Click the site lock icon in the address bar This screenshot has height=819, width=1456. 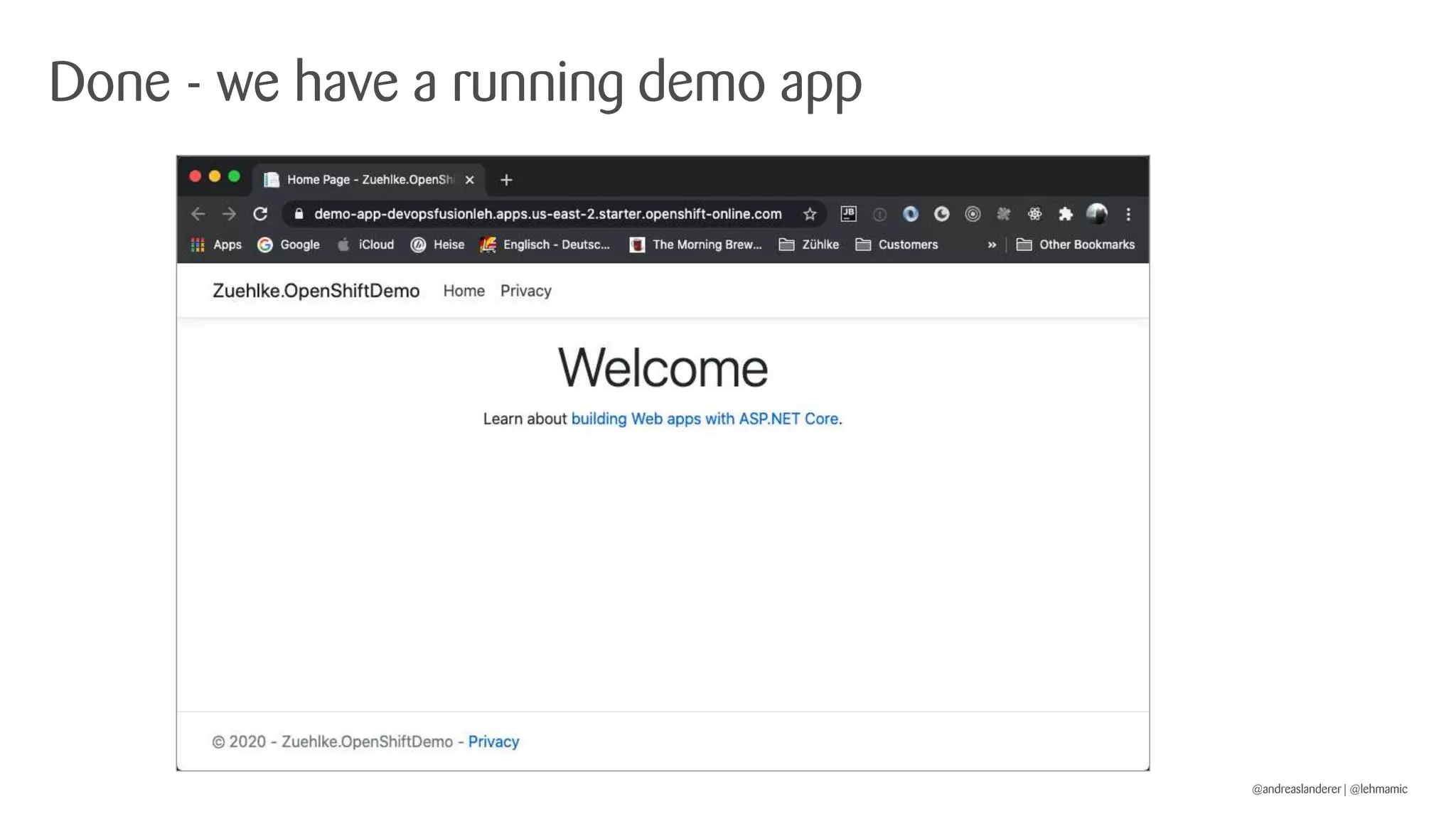(x=299, y=214)
